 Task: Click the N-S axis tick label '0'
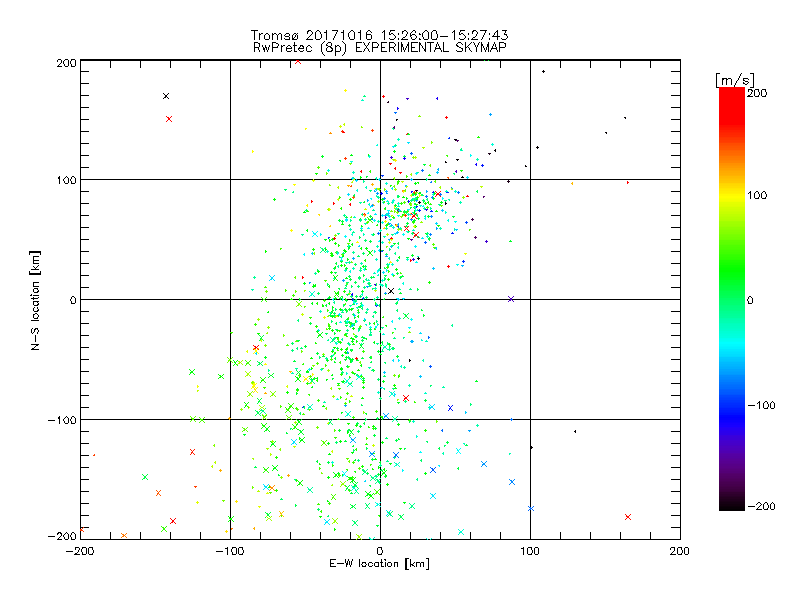click(x=73, y=300)
